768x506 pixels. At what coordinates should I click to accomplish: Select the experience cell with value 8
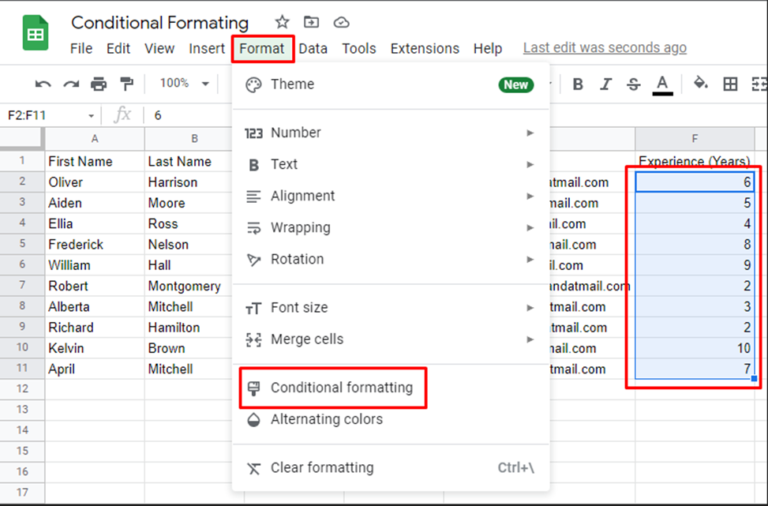[695, 244]
